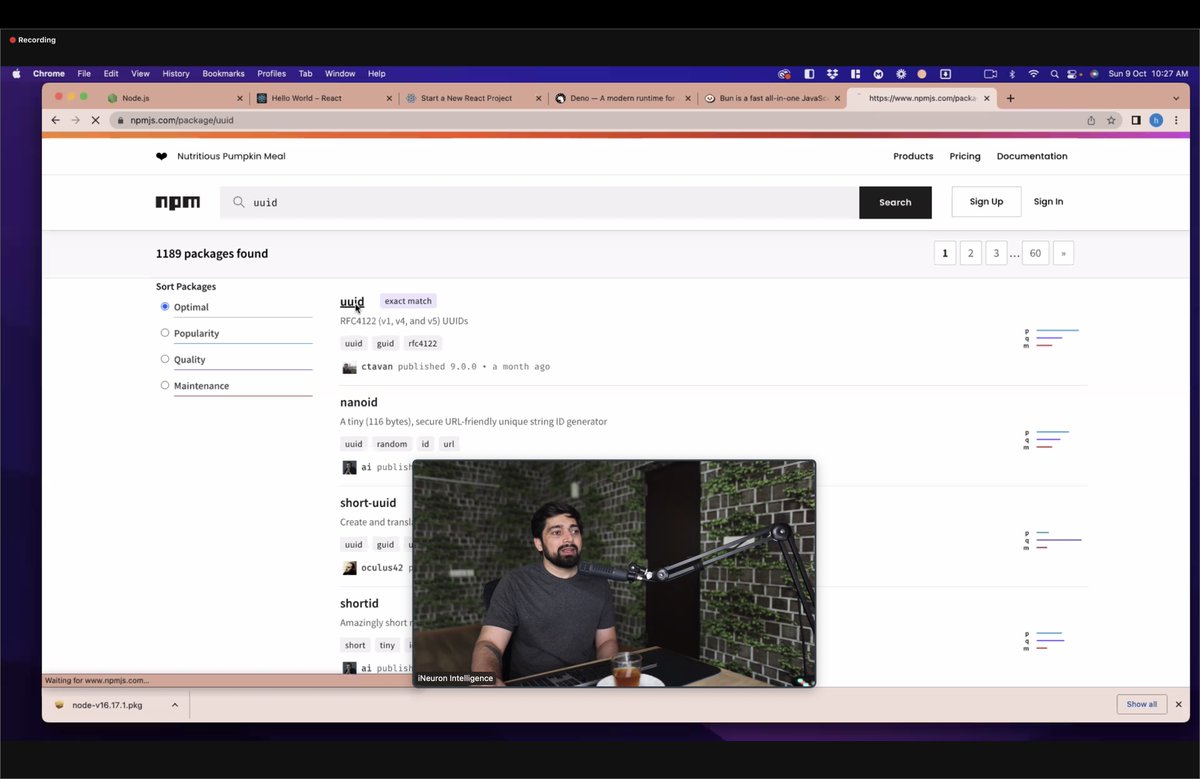
Task: Open the History menu
Action: pos(176,74)
